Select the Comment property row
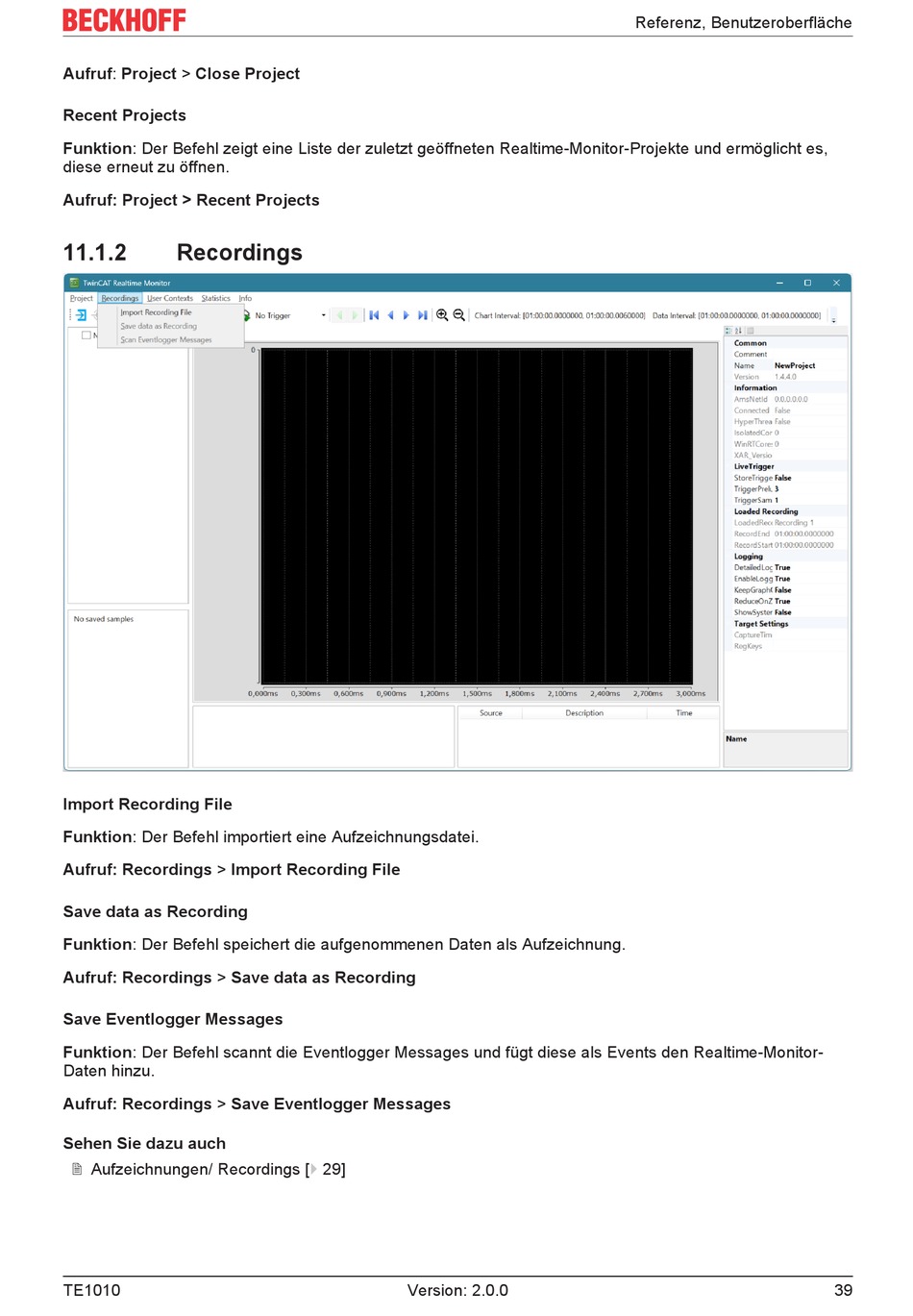 788,355
